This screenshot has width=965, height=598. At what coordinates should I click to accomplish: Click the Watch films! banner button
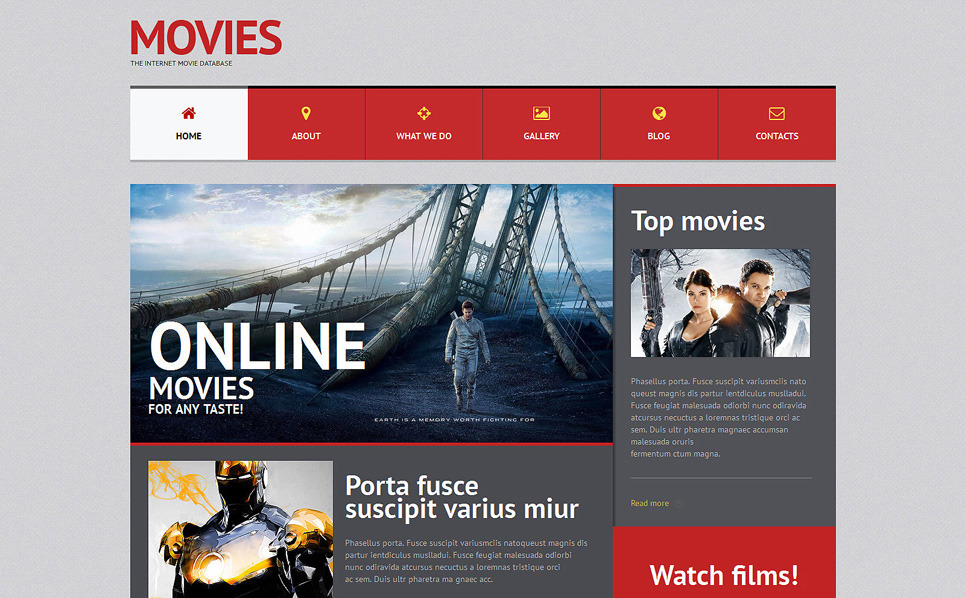(x=723, y=575)
